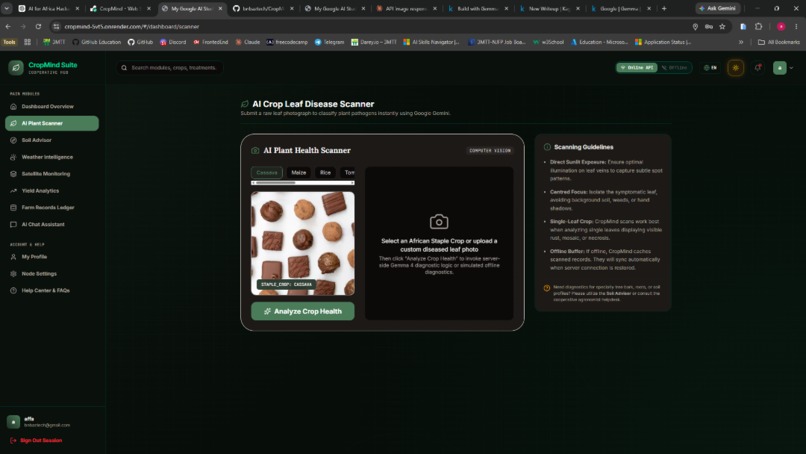
Task: Reload the page with refresh icon
Action: (38, 26)
